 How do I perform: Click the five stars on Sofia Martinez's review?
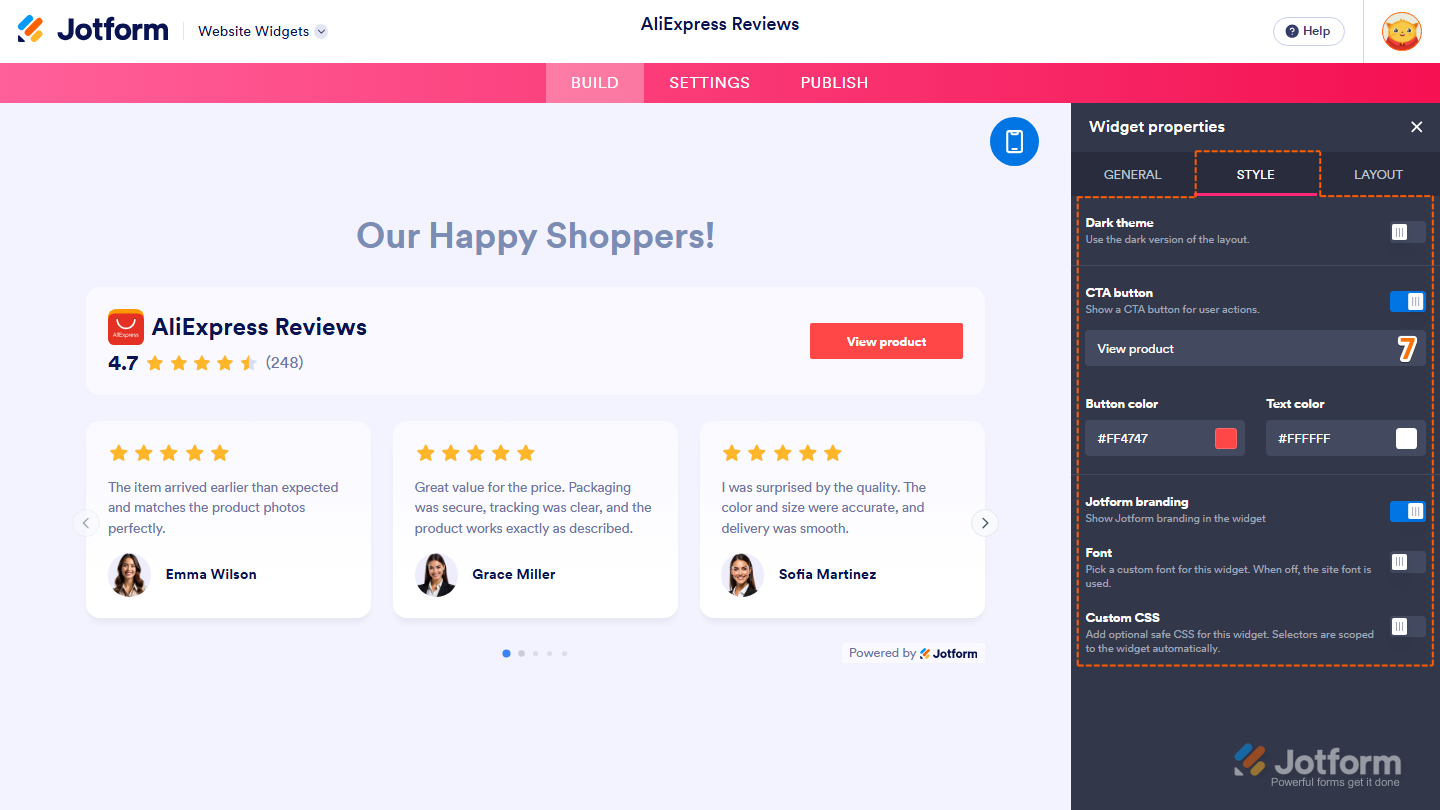tap(782, 453)
